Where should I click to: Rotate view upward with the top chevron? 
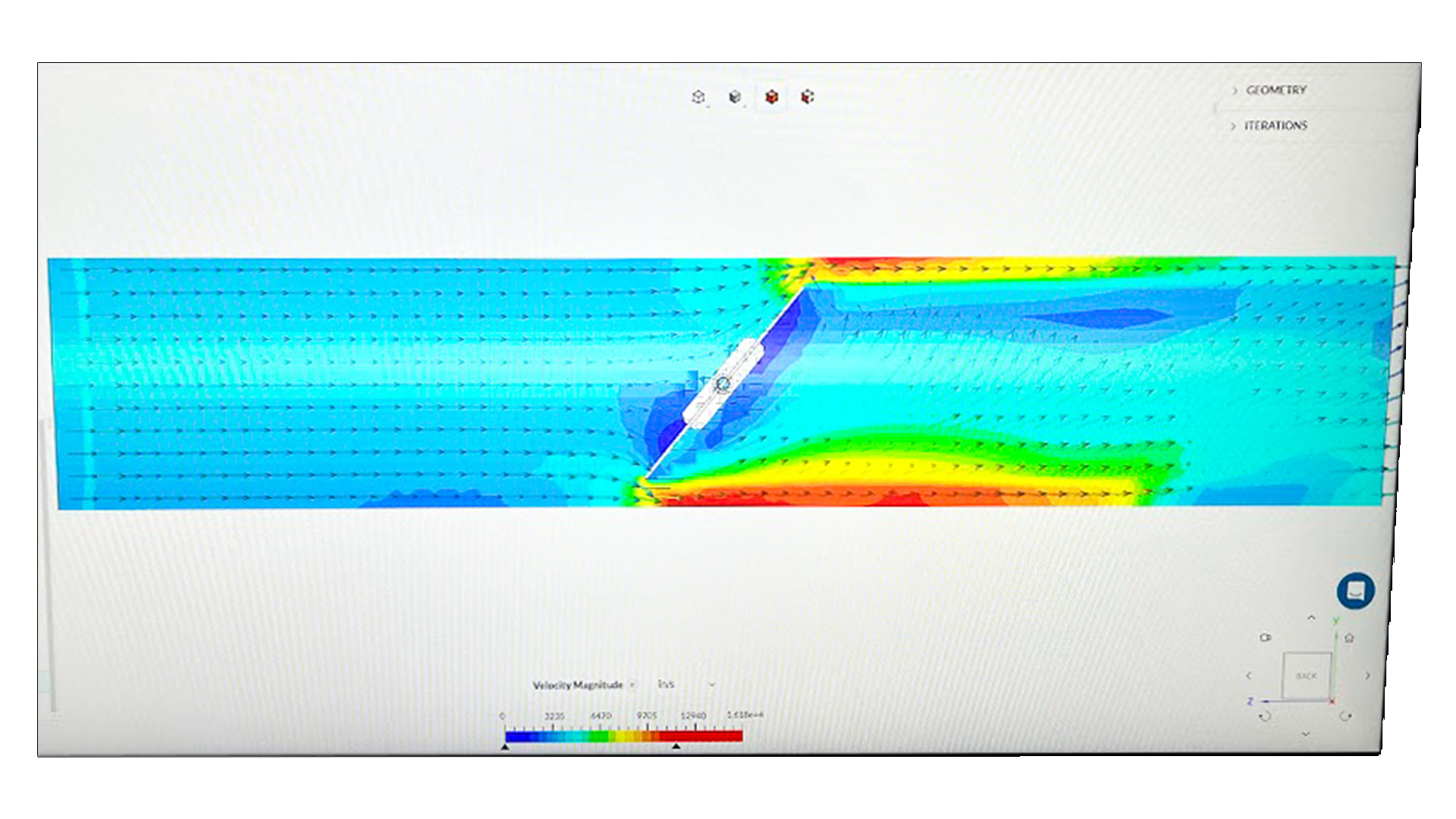point(1311,618)
